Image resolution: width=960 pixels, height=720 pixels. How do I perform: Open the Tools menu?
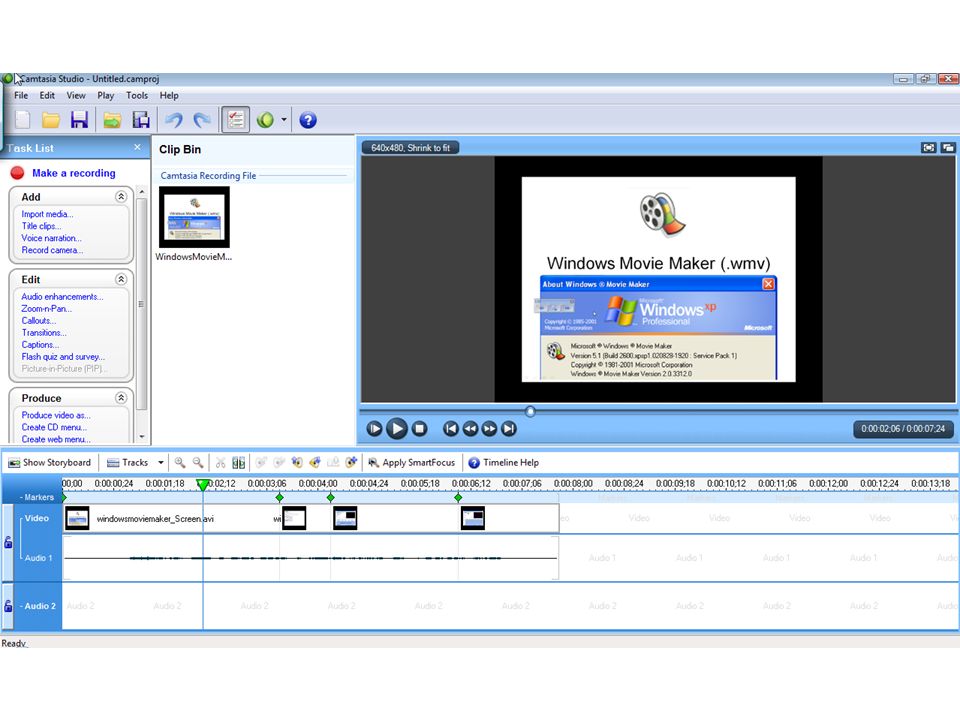pyautogui.click(x=137, y=96)
